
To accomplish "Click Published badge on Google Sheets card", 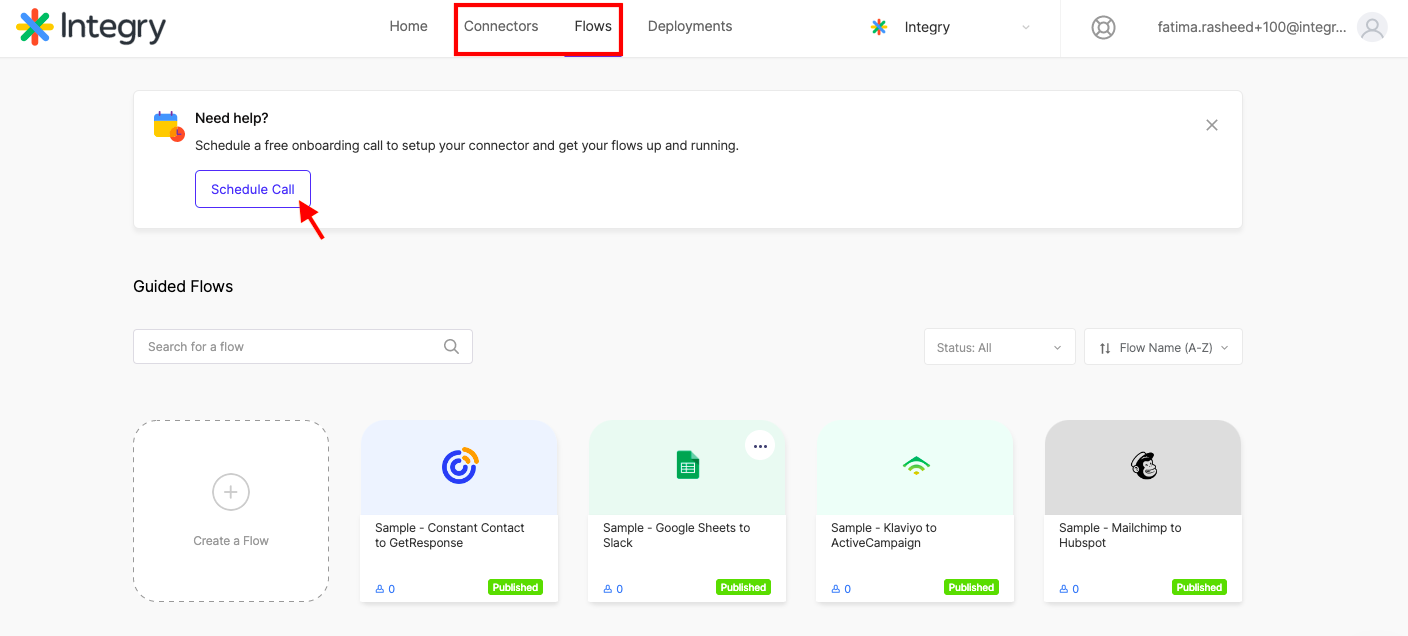I will (x=744, y=588).
